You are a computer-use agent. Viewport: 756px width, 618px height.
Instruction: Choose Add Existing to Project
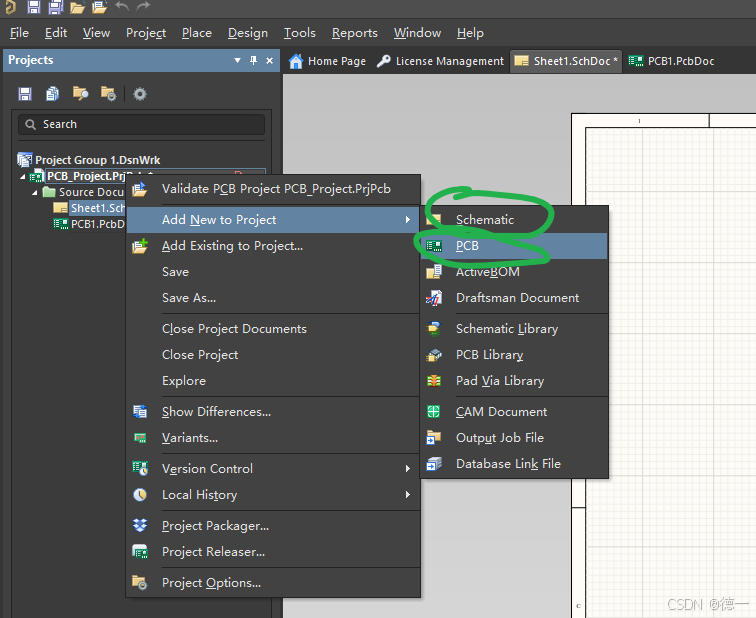click(273, 246)
